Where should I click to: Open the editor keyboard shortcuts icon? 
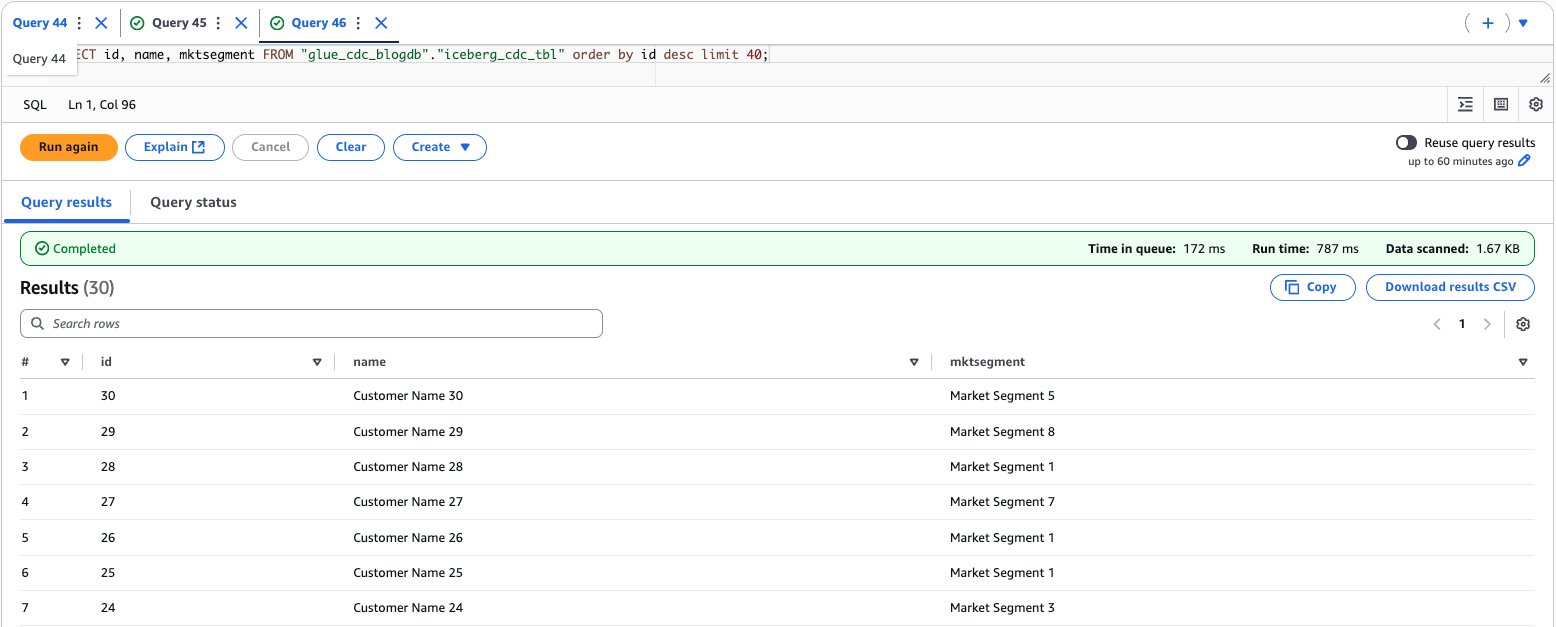(x=1500, y=104)
